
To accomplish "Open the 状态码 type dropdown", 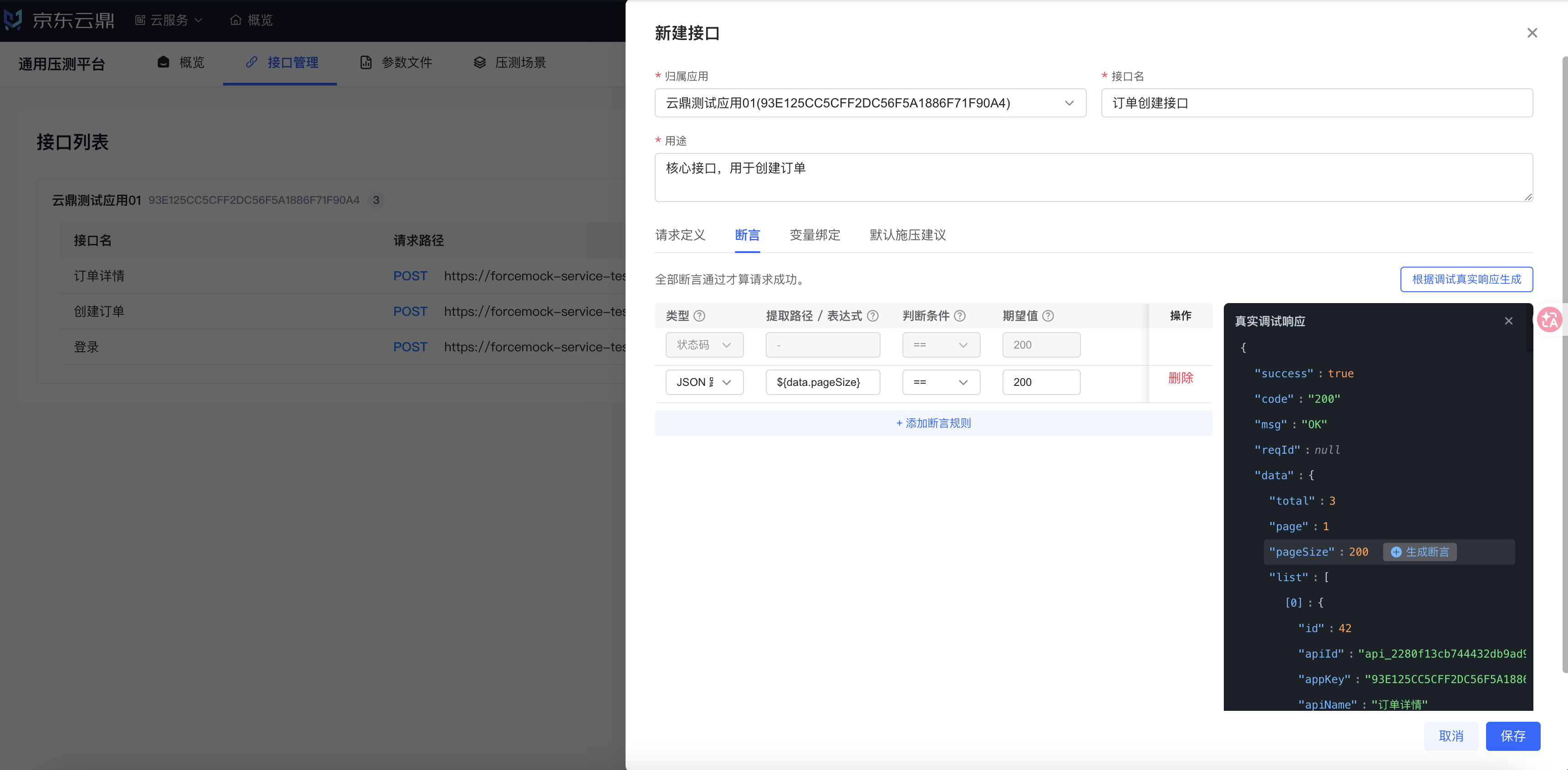I will (x=704, y=345).
